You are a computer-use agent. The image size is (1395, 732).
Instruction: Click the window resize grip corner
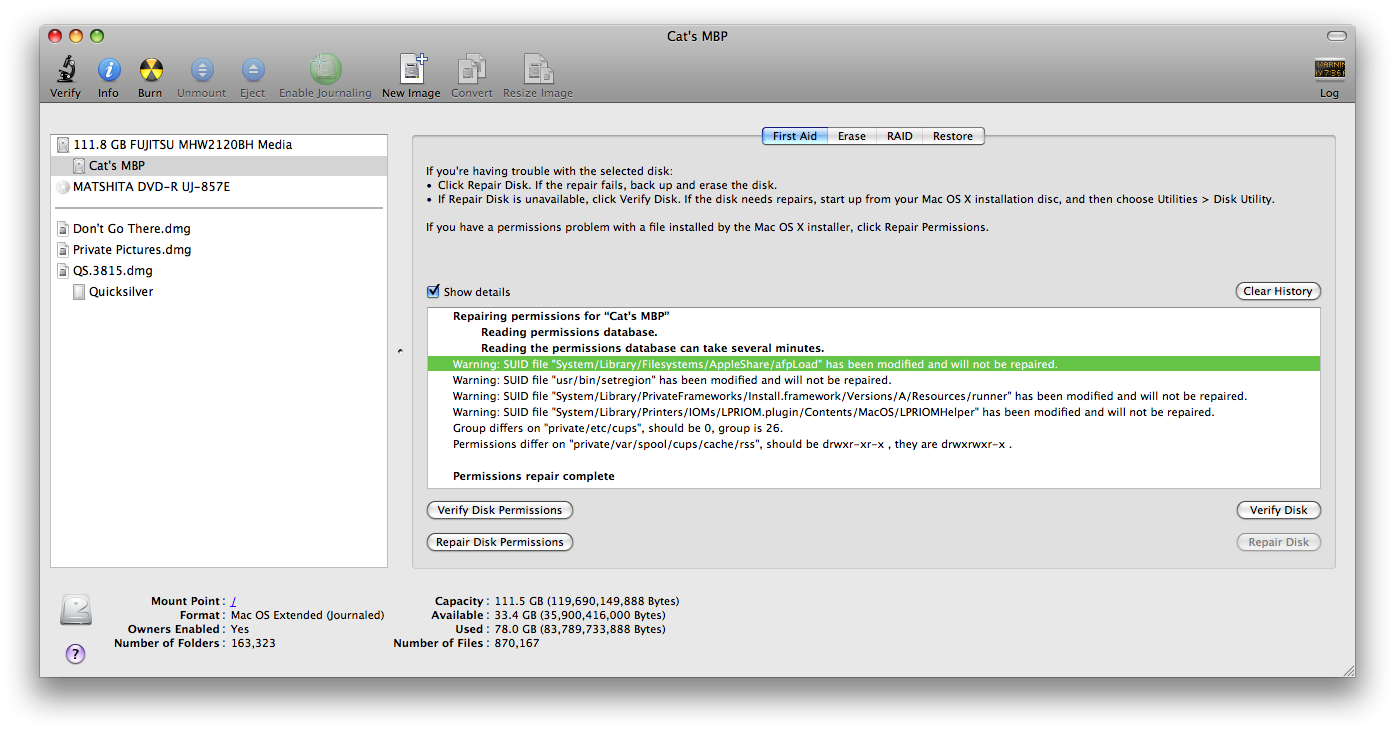point(1347,669)
